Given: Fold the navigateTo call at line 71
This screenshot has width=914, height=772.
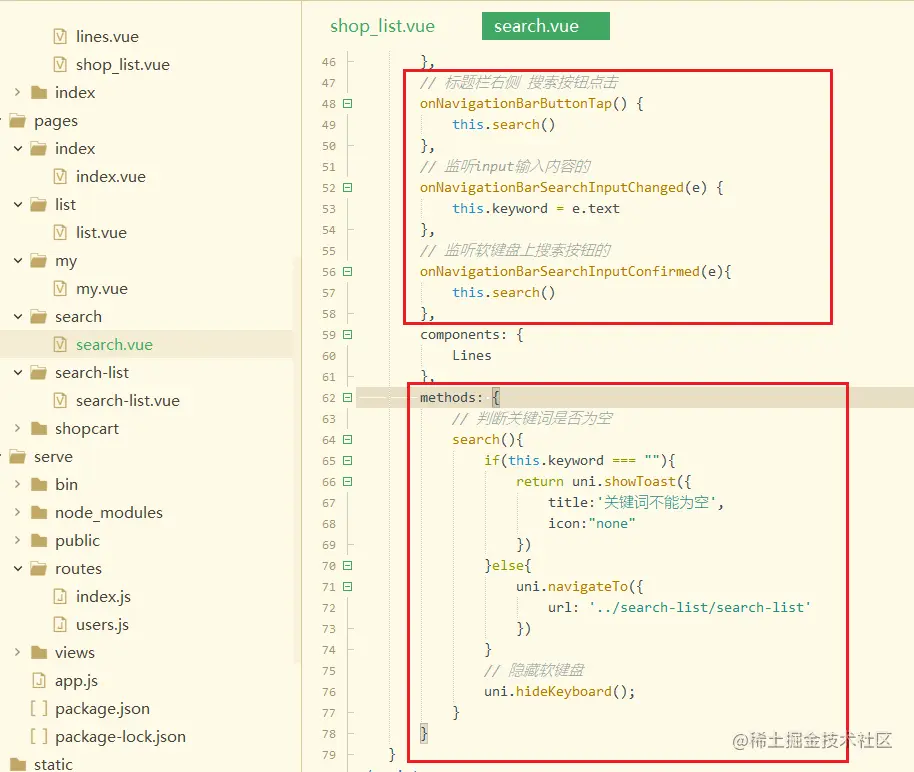Looking at the screenshot, I should click(347, 587).
